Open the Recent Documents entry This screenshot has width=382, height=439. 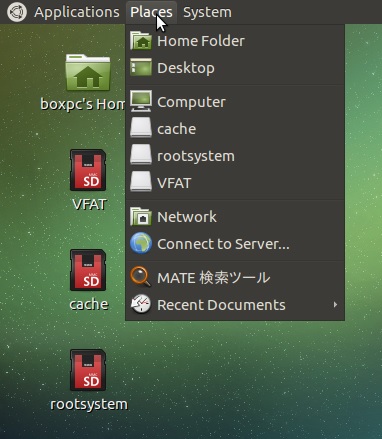[235, 305]
